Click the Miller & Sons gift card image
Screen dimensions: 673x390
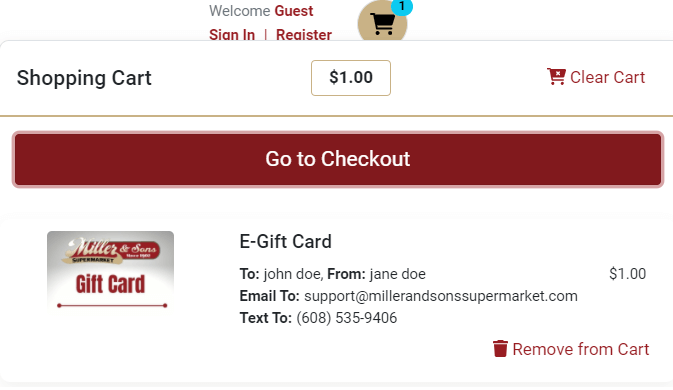coord(110,273)
